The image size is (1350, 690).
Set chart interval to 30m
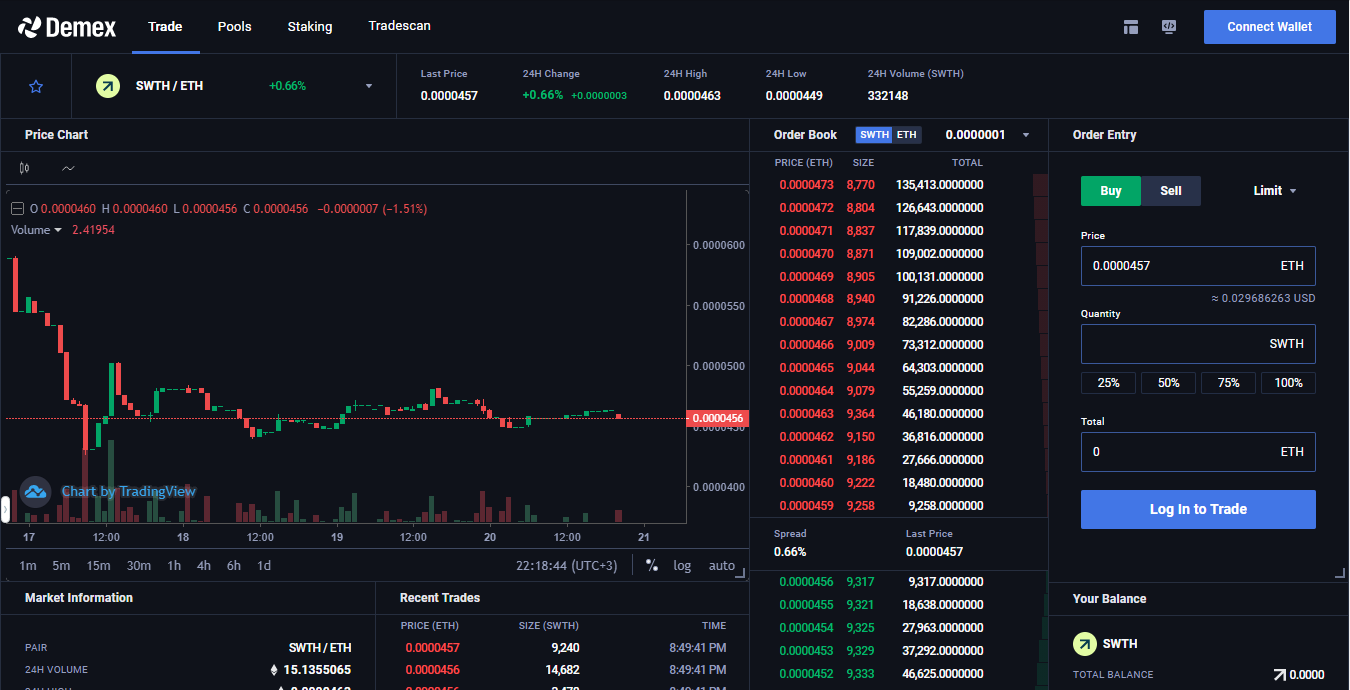point(139,566)
